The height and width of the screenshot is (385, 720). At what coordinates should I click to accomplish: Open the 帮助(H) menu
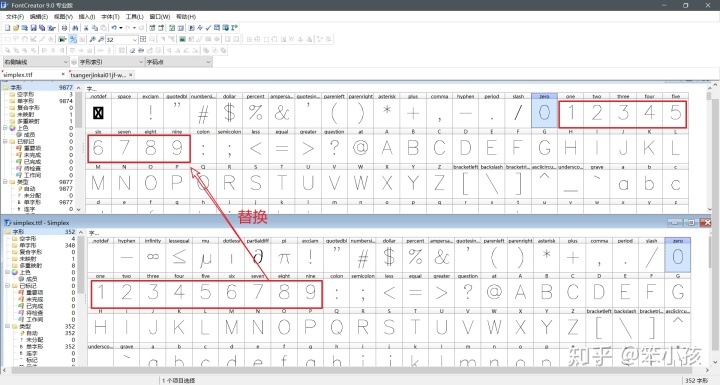(x=186, y=17)
